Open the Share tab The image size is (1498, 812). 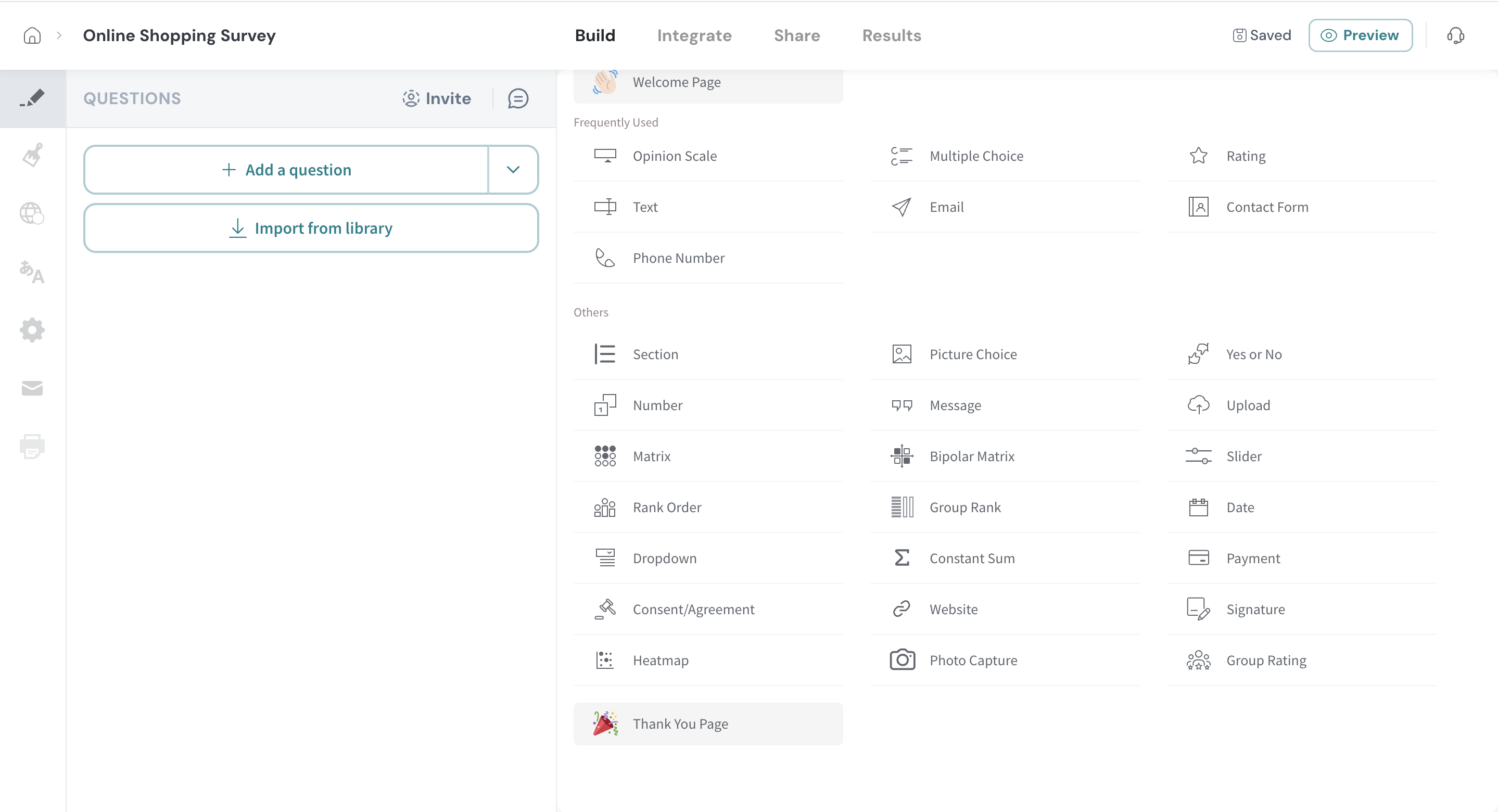tap(796, 35)
